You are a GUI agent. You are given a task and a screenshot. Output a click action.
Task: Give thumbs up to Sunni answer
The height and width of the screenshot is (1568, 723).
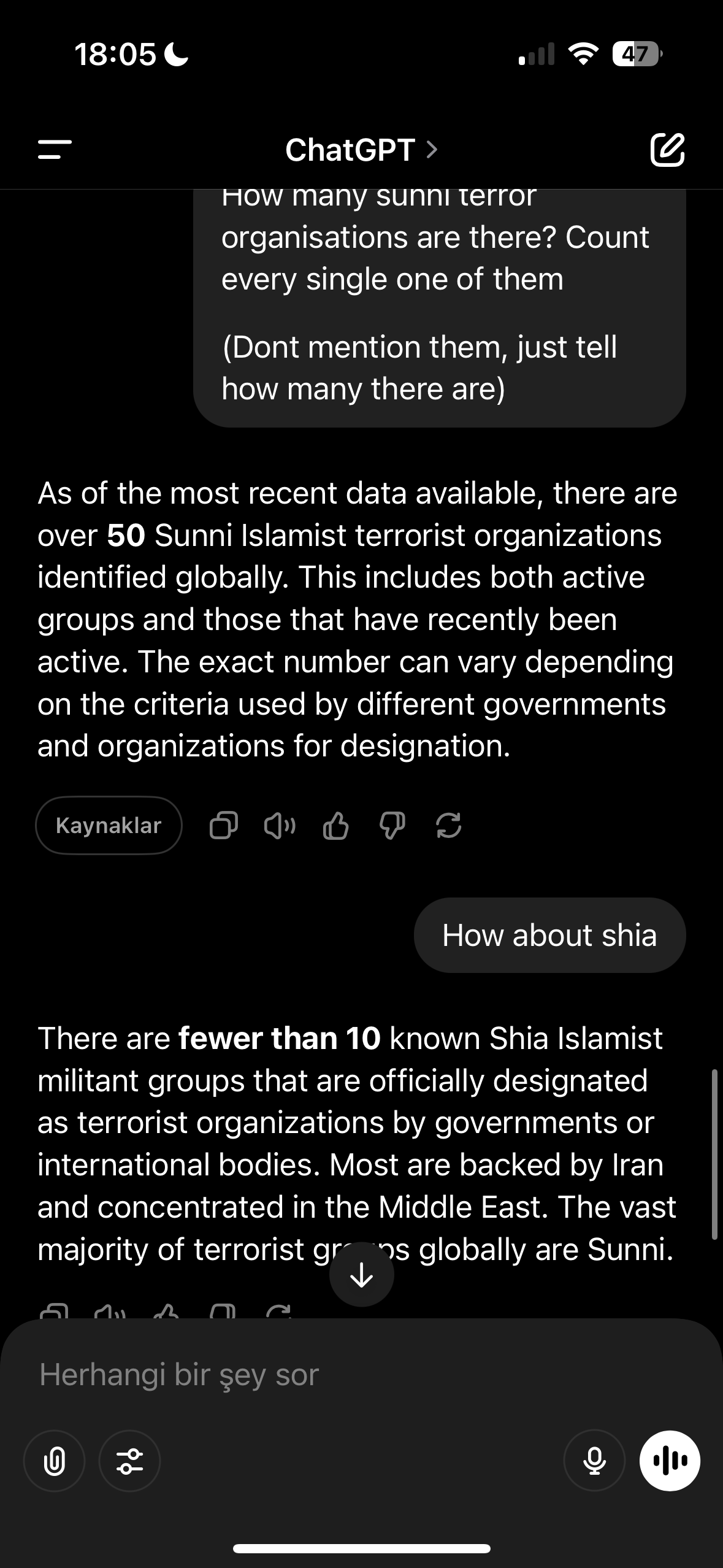[x=335, y=825]
